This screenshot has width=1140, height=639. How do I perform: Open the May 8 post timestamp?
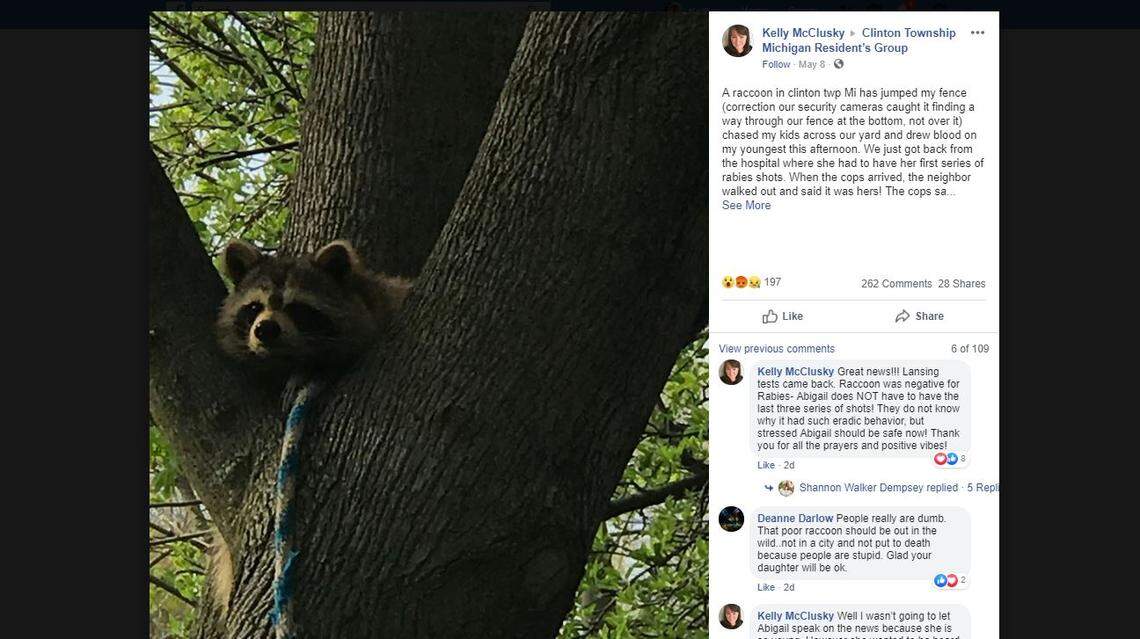(810, 63)
